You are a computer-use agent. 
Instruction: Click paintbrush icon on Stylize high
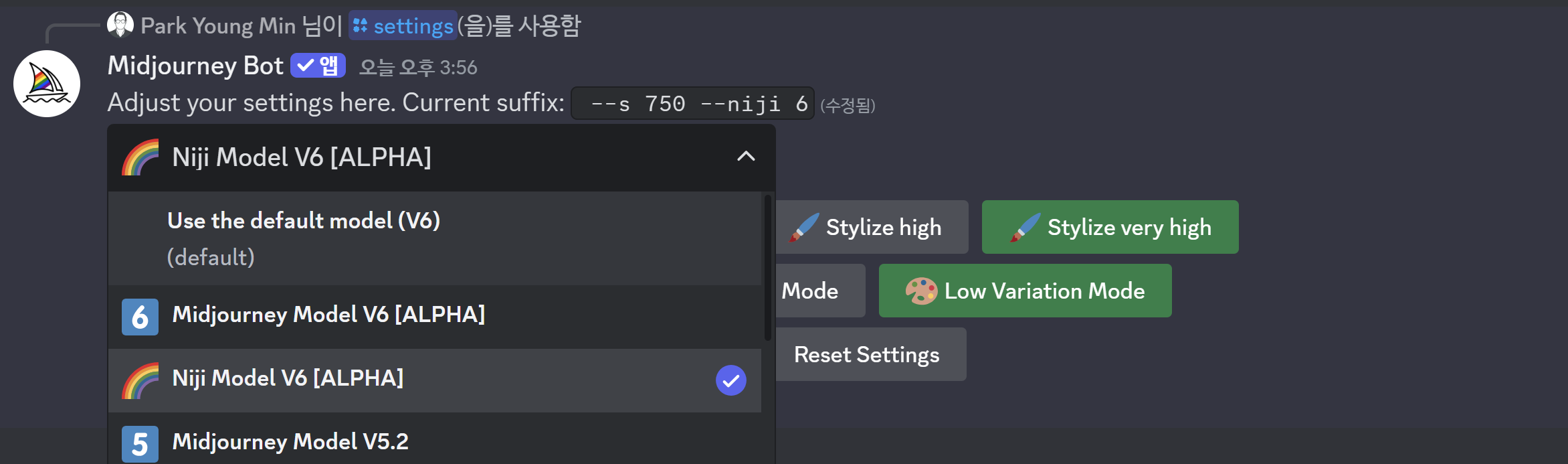[x=805, y=227]
